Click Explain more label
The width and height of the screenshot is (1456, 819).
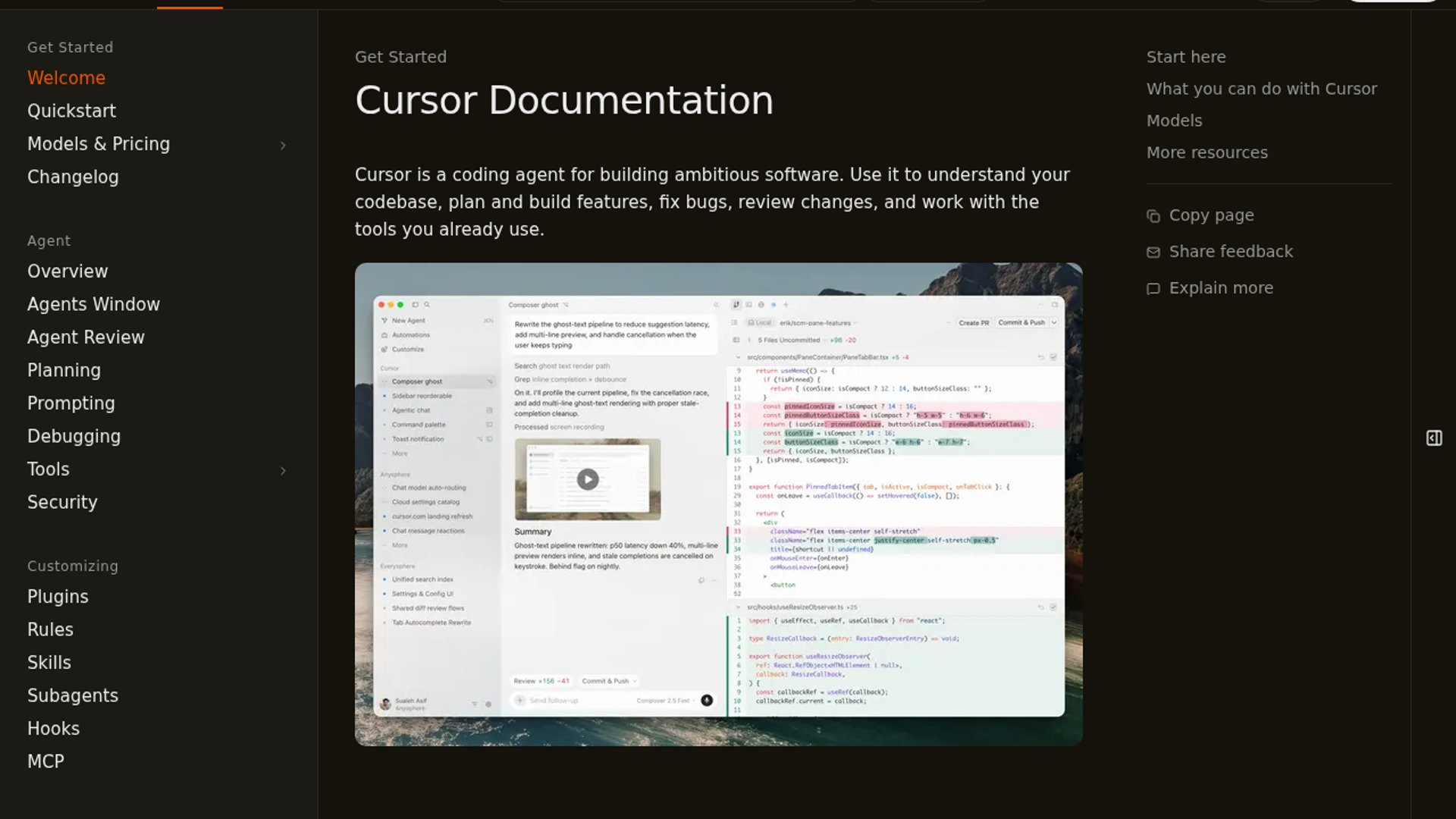pyautogui.click(x=1221, y=288)
